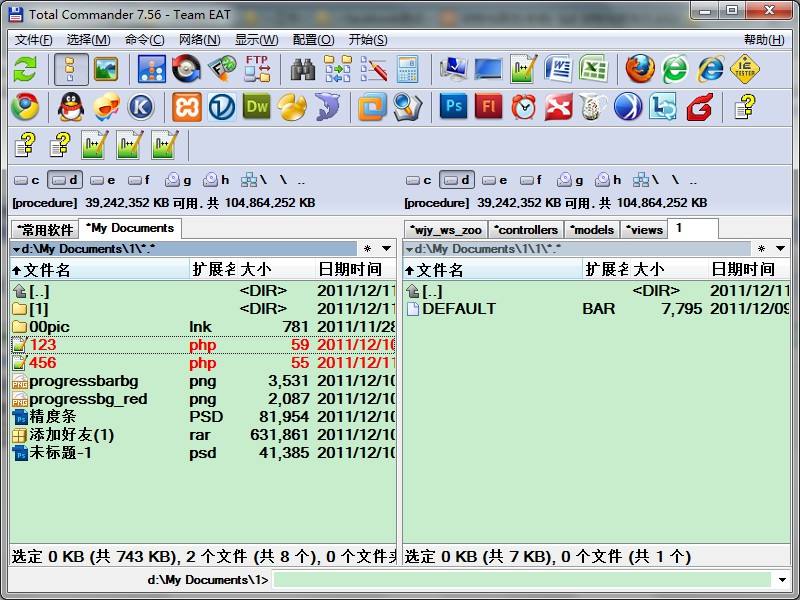The width and height of the screenshot is (800, 600).
Task: Launch Flash Fl icon
Action: point(488,106)
